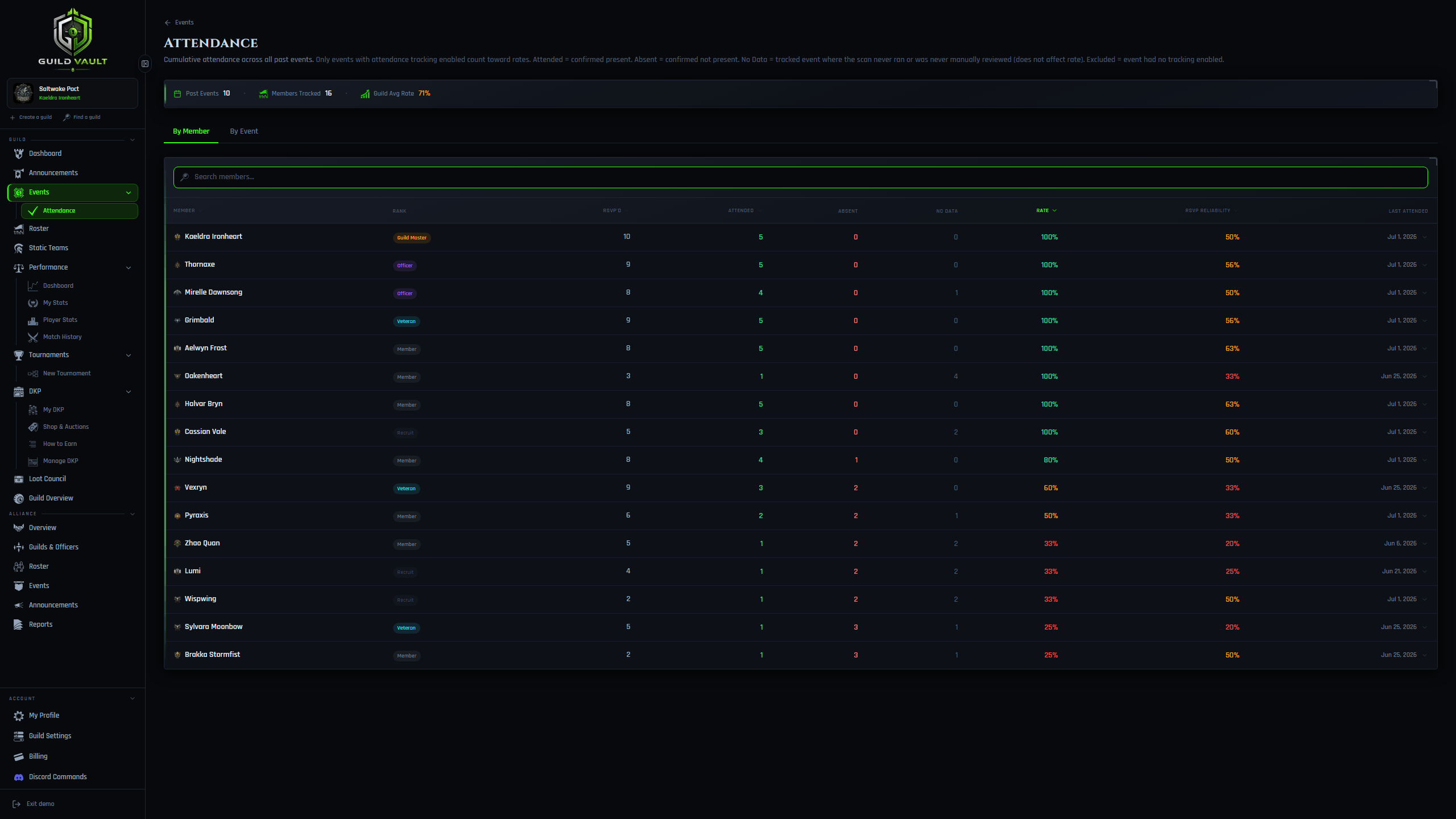Viewport: 1456px width, 819px height.
Task: Collapse the Tournaments submenu chevron
Action: point(129,355)
